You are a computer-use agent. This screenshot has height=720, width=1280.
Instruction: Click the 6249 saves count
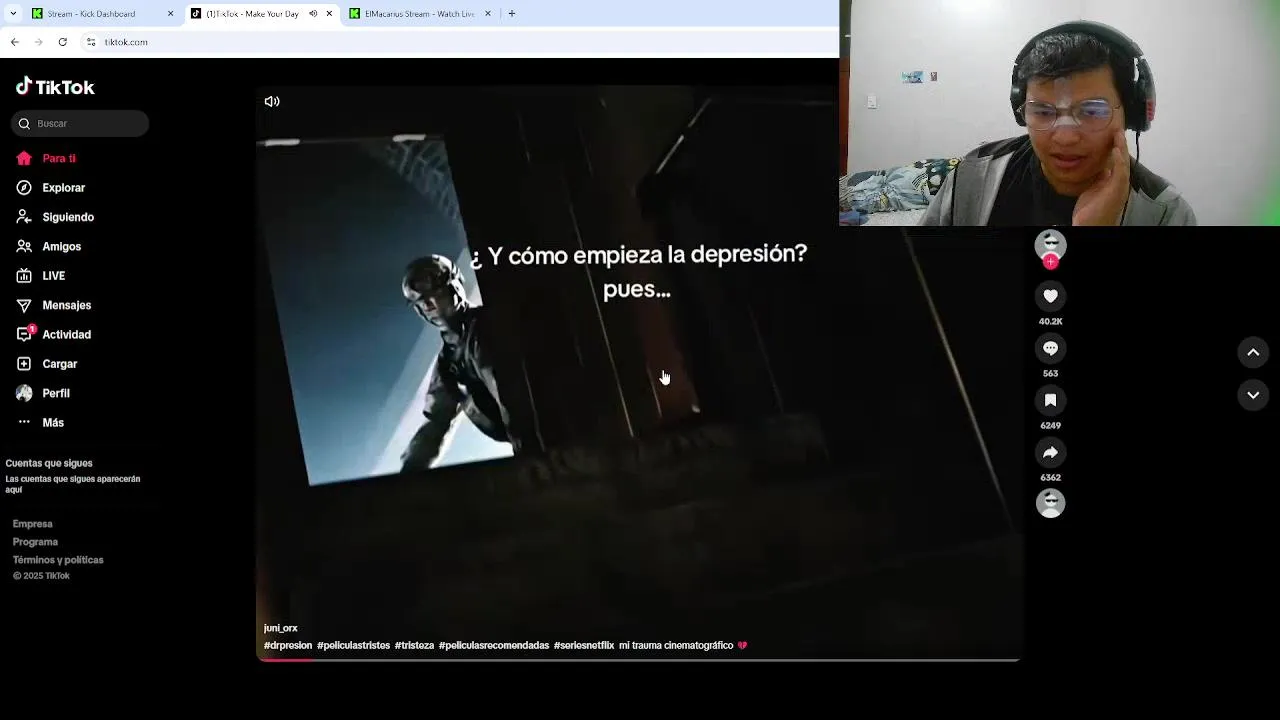[1050, 426]
